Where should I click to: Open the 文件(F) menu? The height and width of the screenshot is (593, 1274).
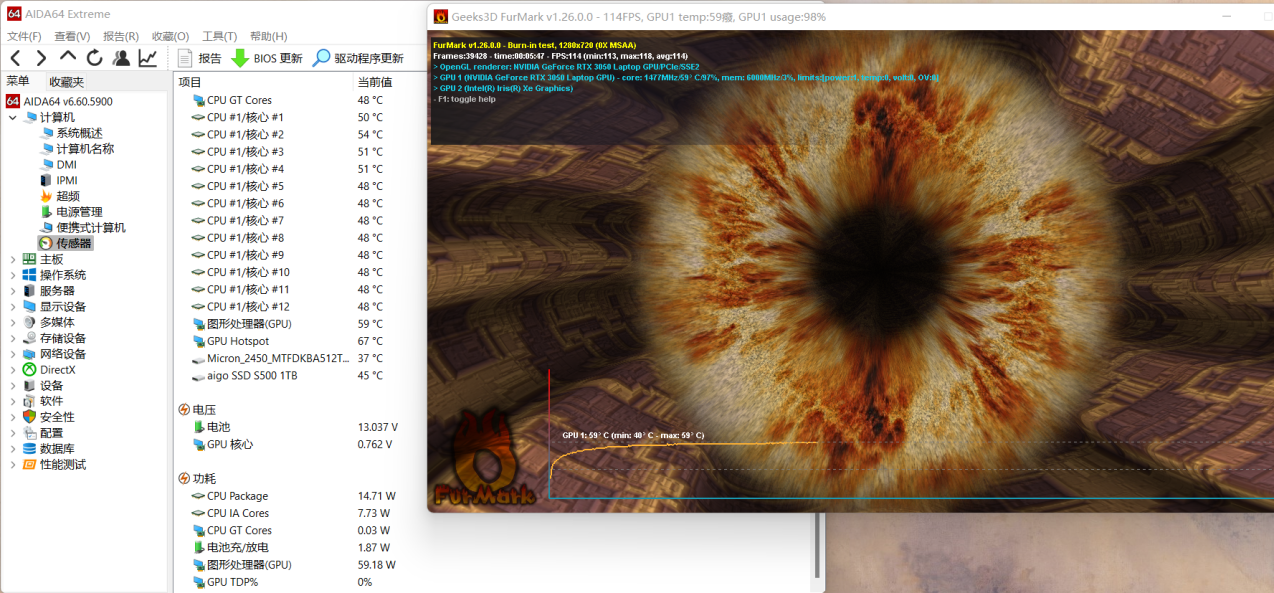click(24, 36)
